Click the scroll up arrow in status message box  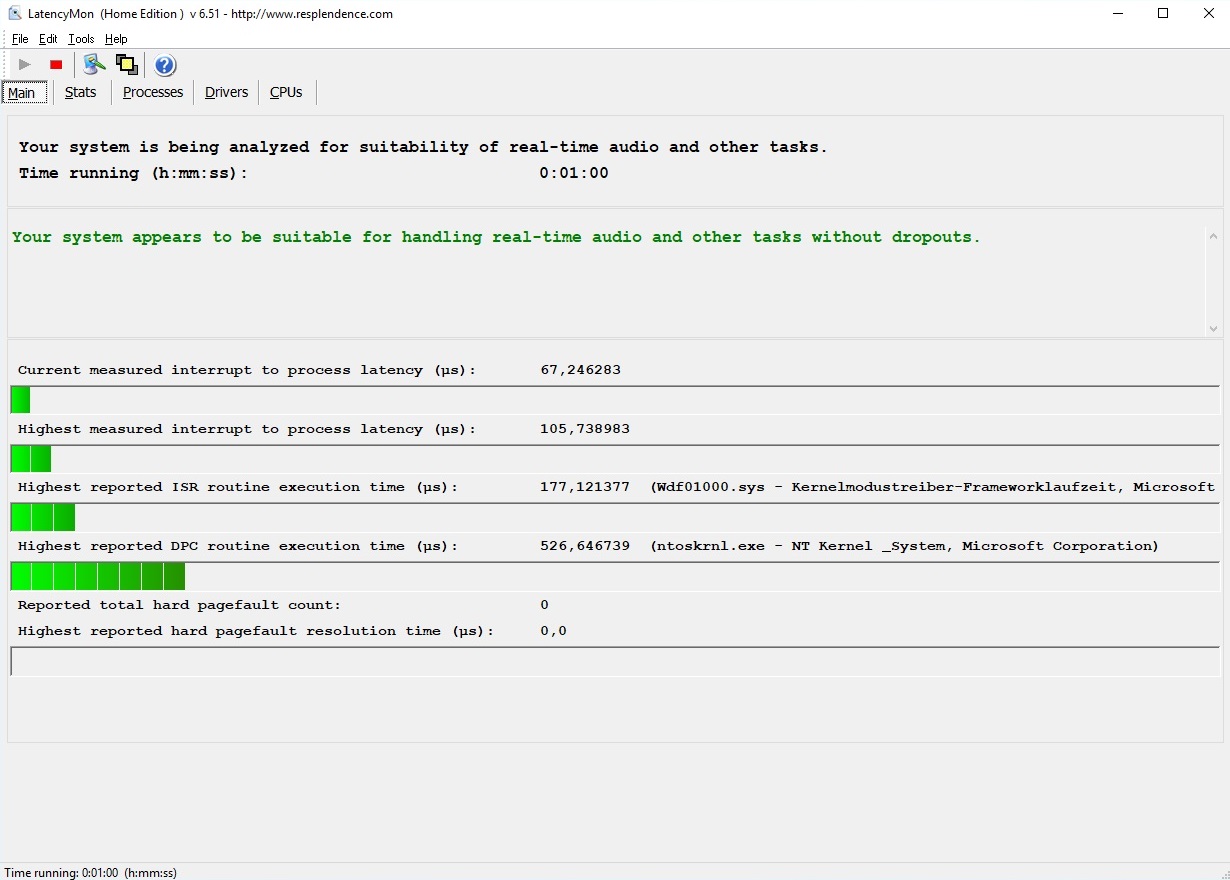pyautogui.click(x=1213, y=237)
